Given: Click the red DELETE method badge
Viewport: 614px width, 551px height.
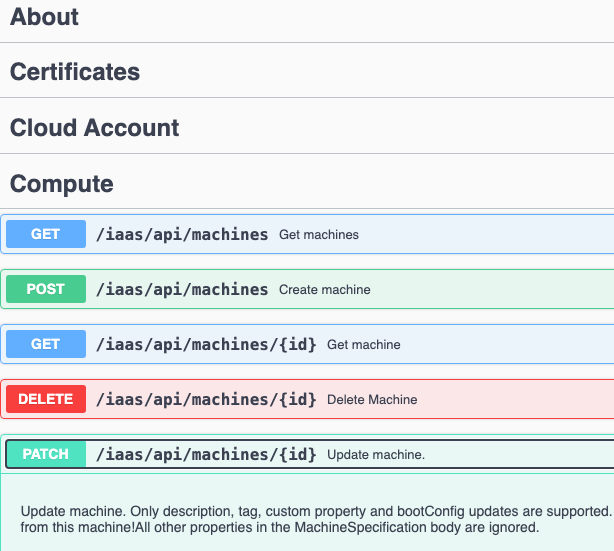Looking at the screenshot, I should pos(46,399).
